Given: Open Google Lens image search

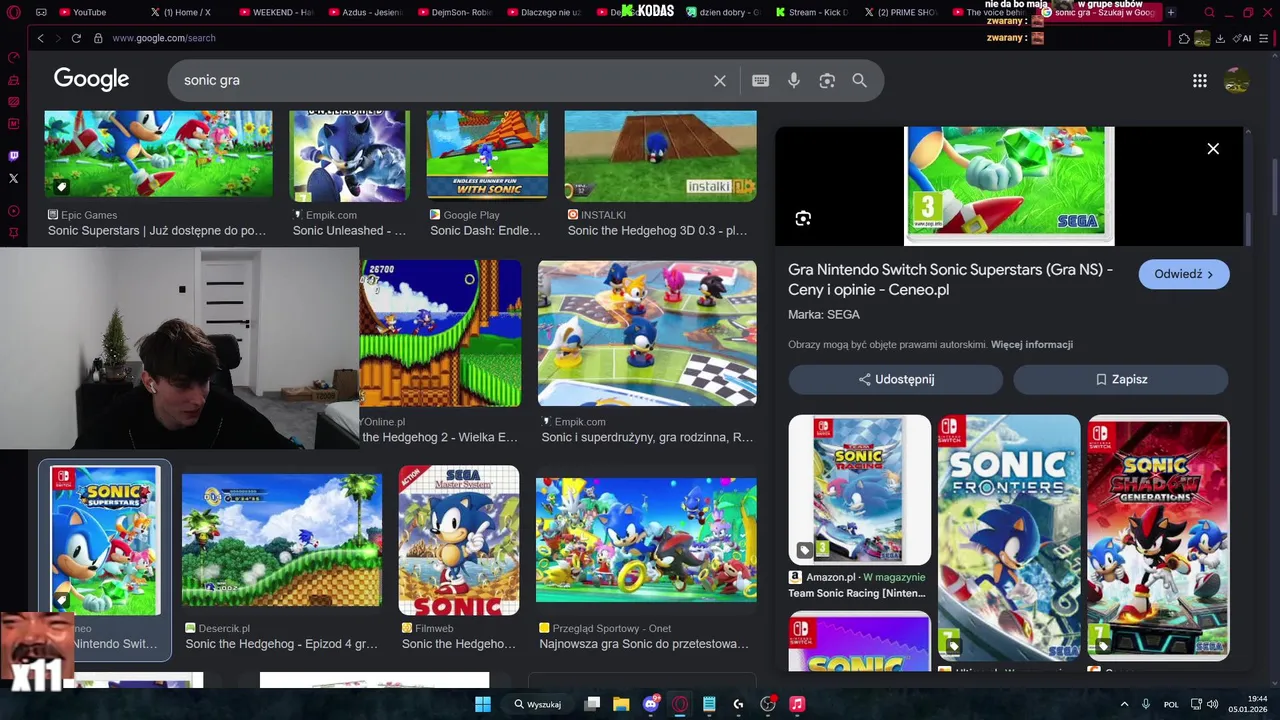Looking at the screenshot, I should point(827,80).
